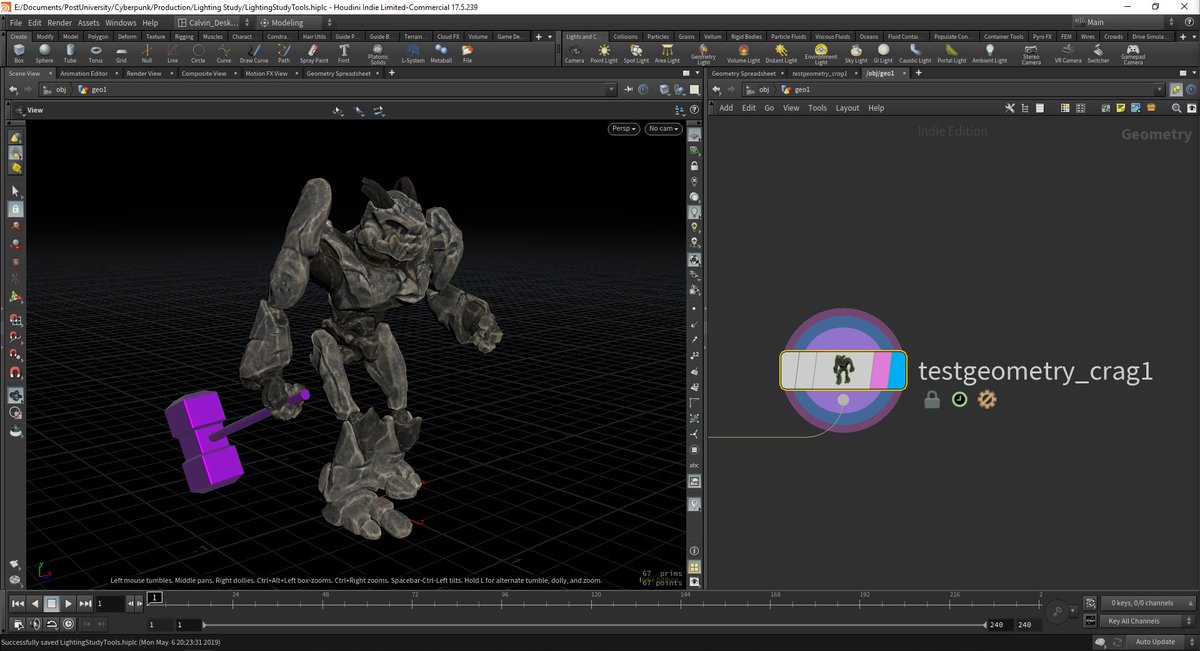
Task: Open the Render menu
Action: pos(60,22)
